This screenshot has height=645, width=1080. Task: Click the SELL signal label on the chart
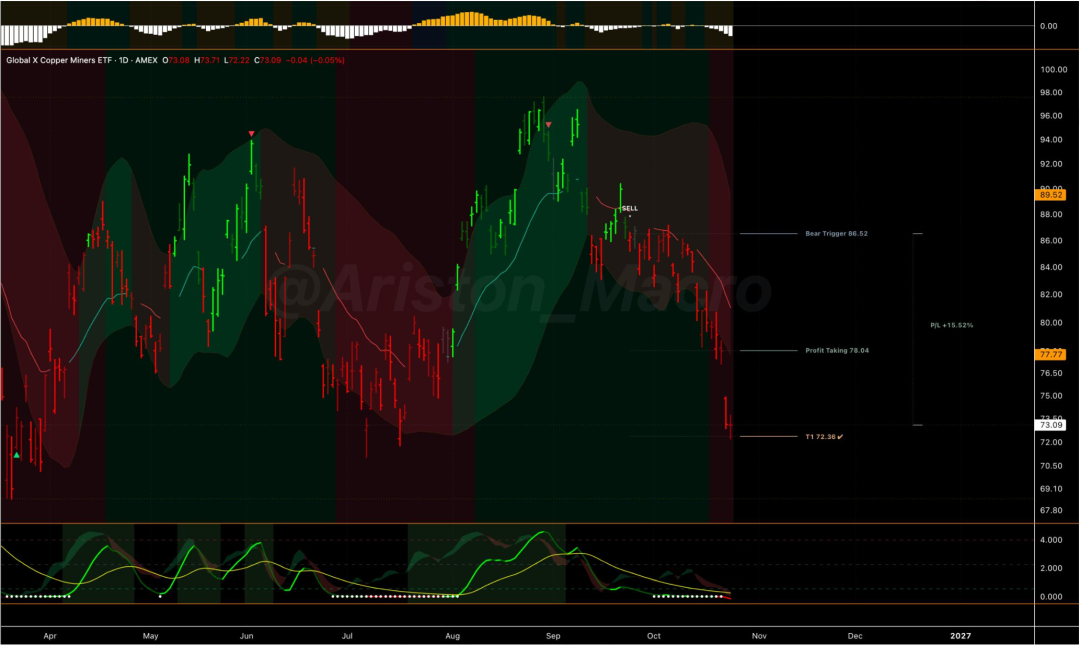coord(630,208)
